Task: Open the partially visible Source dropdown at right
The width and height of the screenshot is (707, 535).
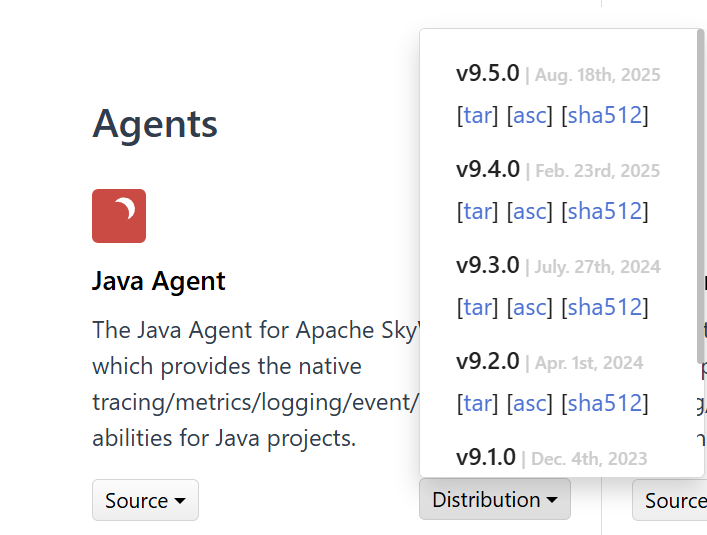Action: coord(670,500)
